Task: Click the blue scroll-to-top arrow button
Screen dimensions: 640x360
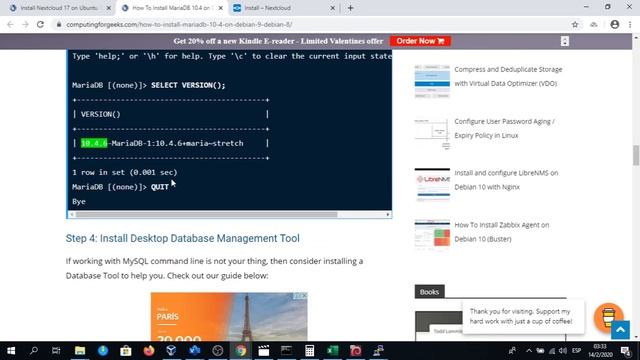Action: pyautogui.click(x=620, y=330)
